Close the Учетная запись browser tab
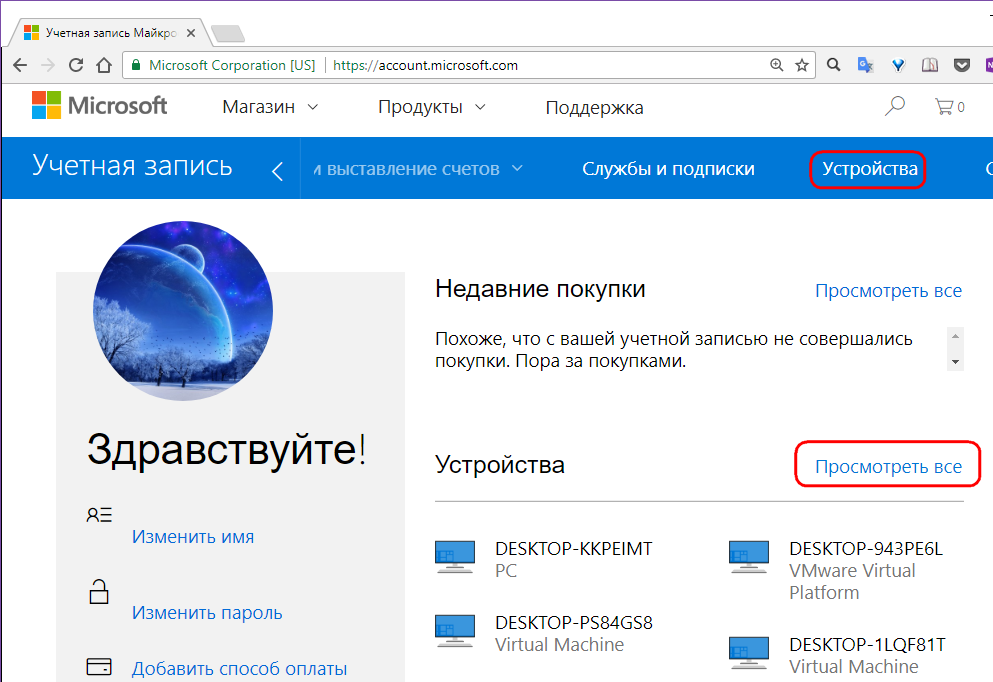Screen dimensions: 993x682 (191, 33)
